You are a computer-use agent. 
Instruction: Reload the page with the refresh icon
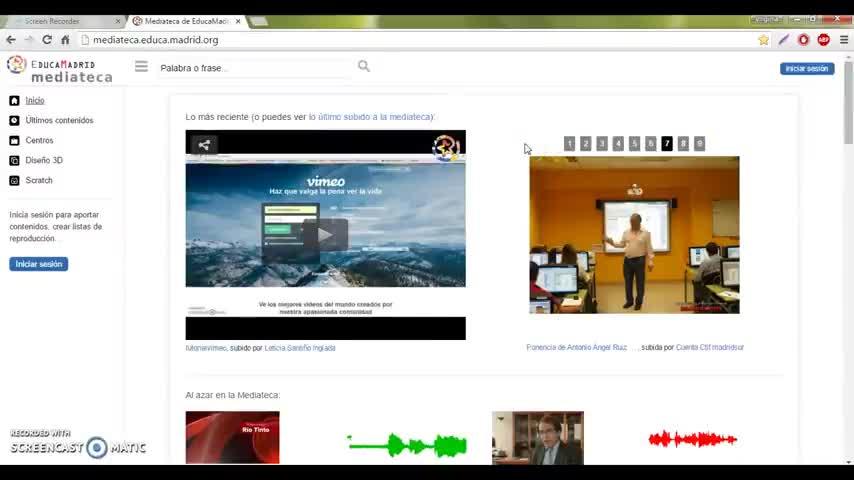click(x=47, y=40)
